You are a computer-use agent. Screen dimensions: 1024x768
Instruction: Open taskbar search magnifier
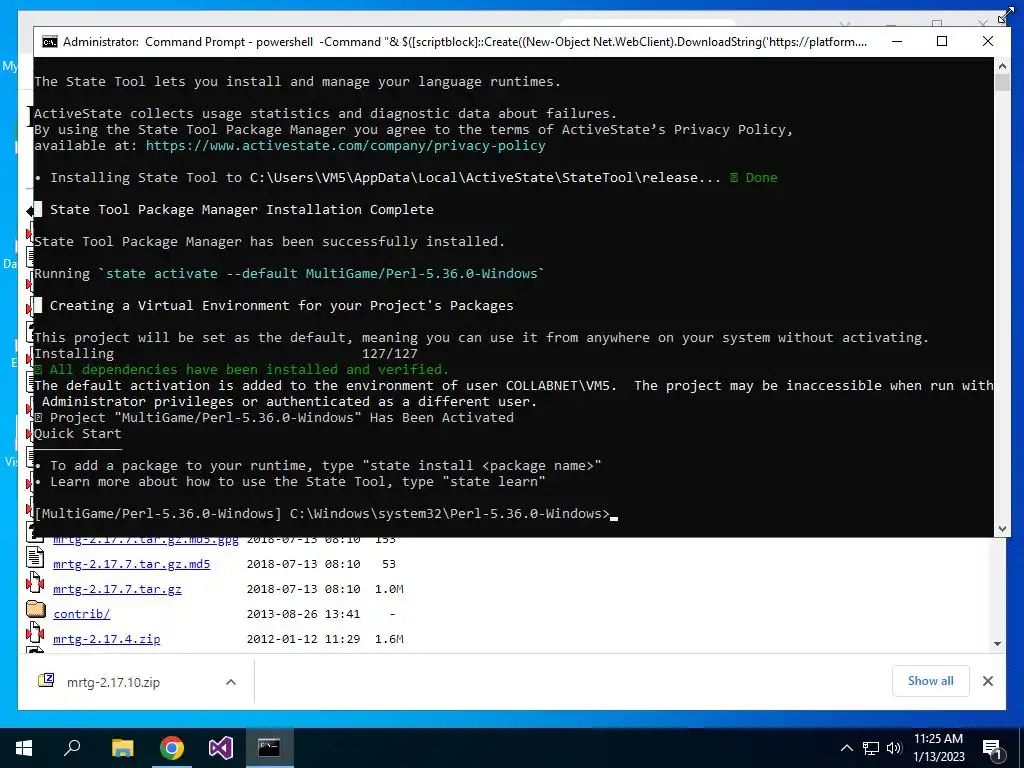click(72, 747)
